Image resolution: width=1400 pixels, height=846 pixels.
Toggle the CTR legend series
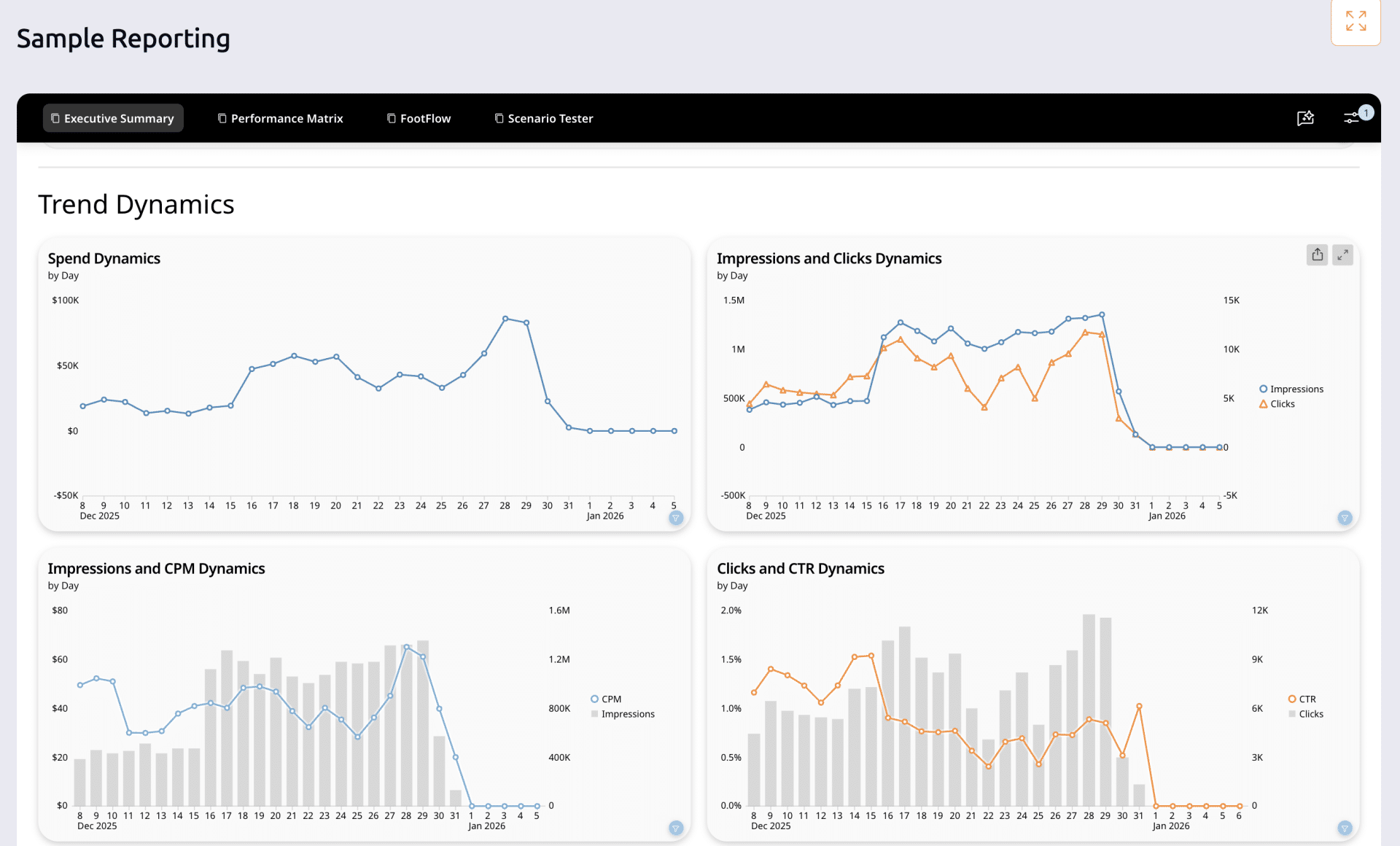point(1307,699)
